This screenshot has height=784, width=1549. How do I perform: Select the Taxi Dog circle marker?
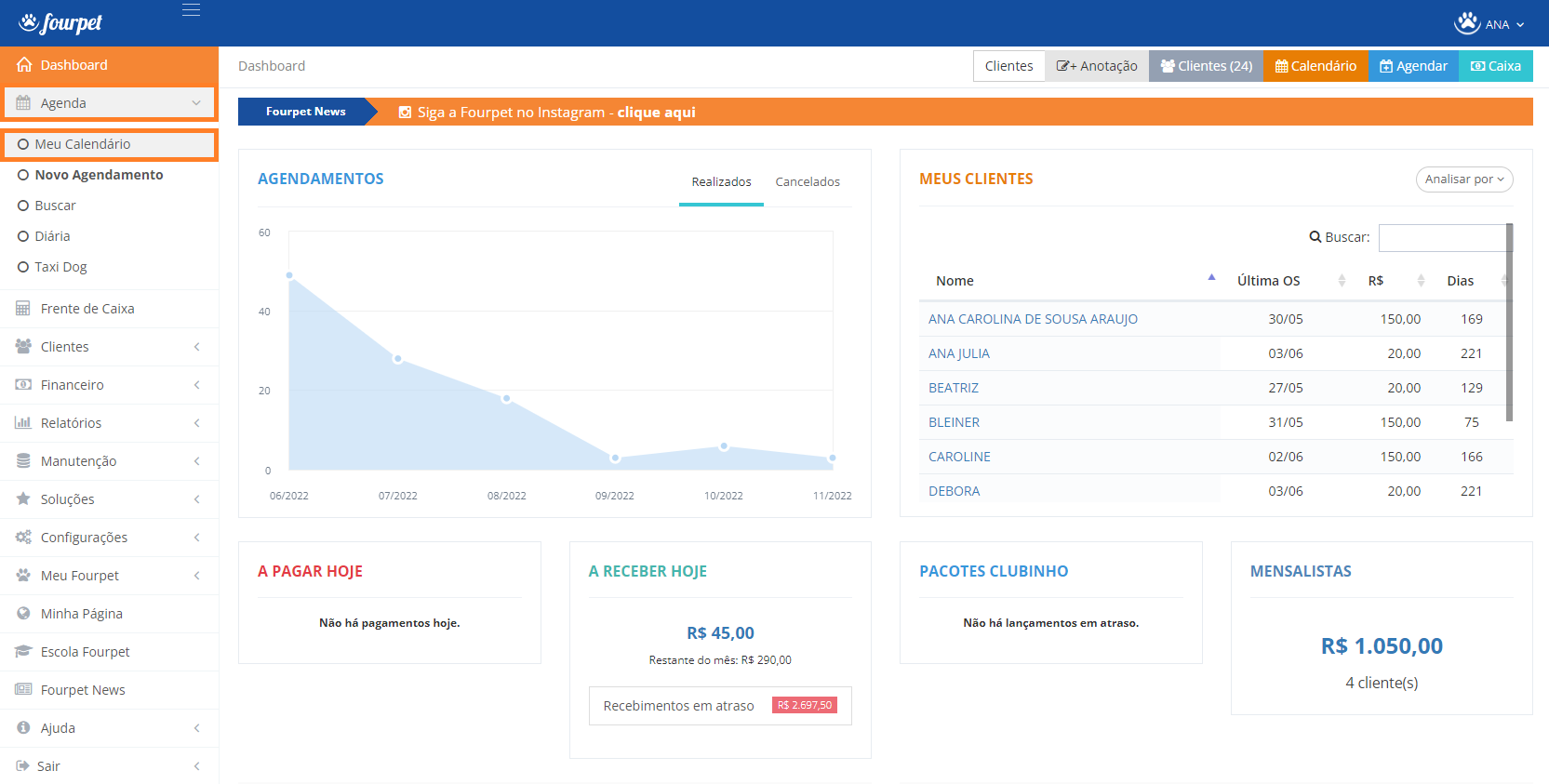[23, 267]
